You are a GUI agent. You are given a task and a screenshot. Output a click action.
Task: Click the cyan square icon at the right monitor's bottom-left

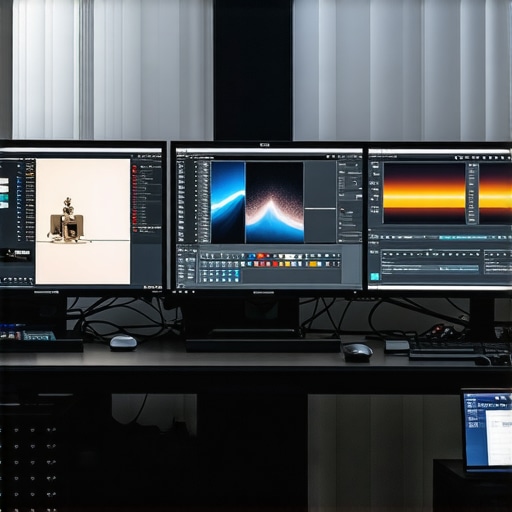375,276
